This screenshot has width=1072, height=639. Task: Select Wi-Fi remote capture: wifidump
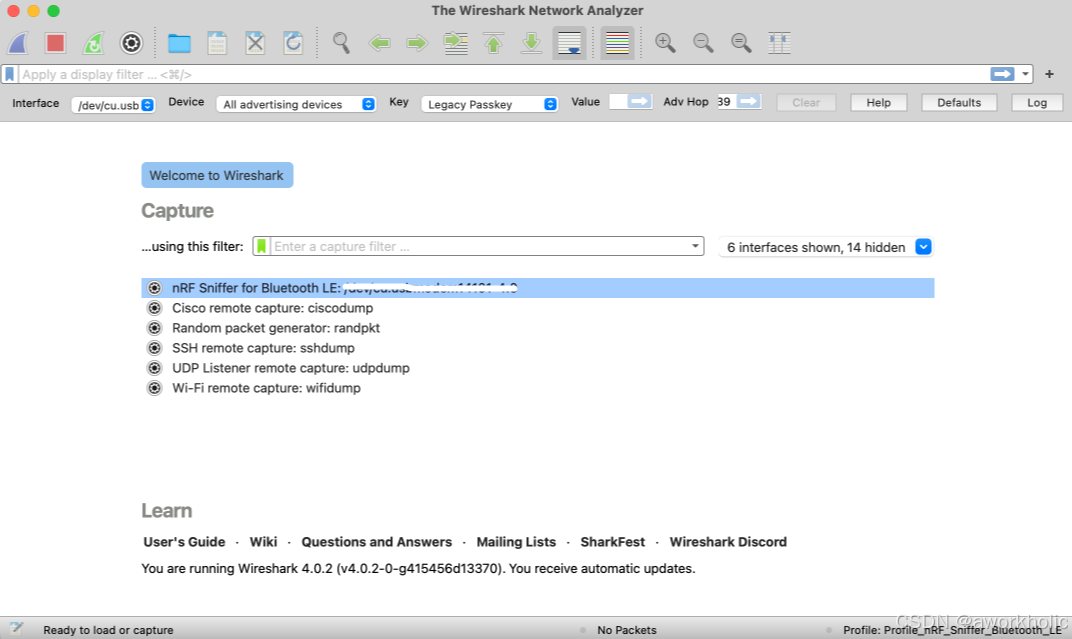(537, 388)
